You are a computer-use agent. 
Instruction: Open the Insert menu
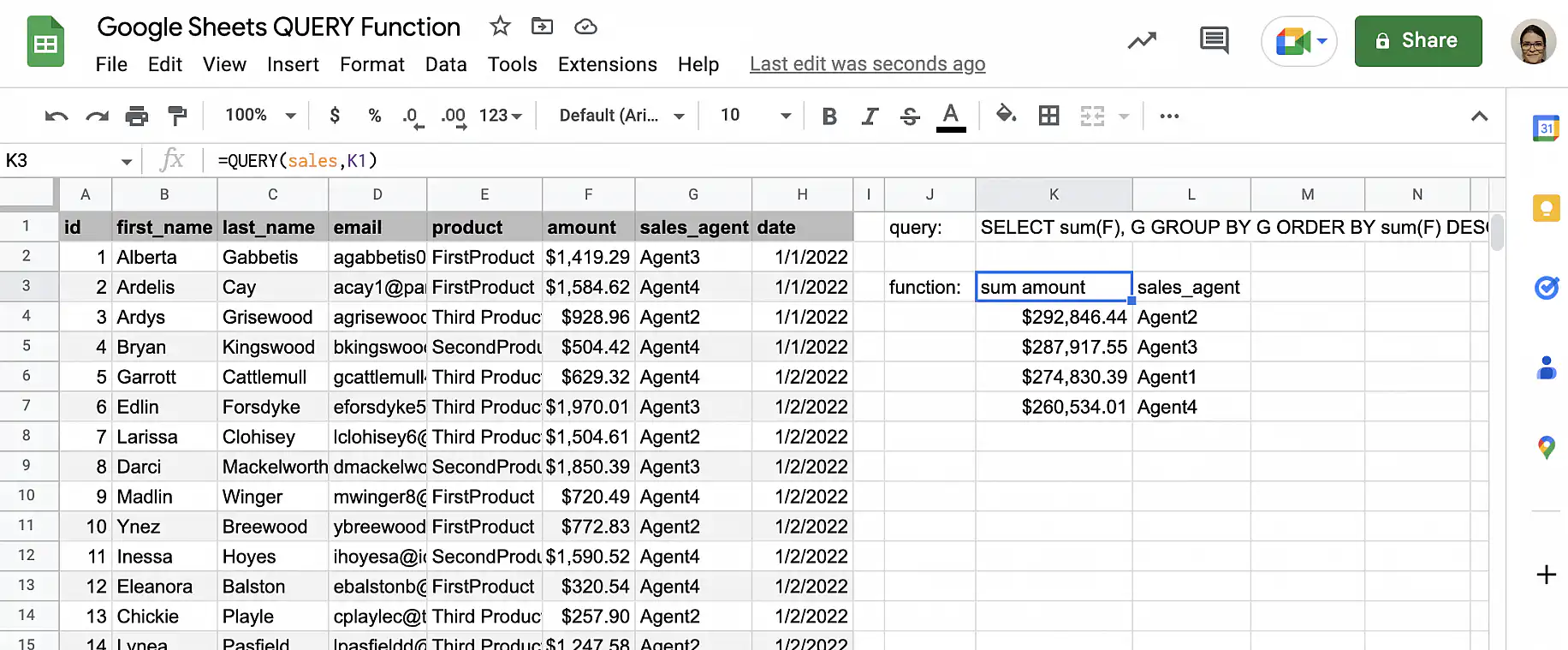293,64
